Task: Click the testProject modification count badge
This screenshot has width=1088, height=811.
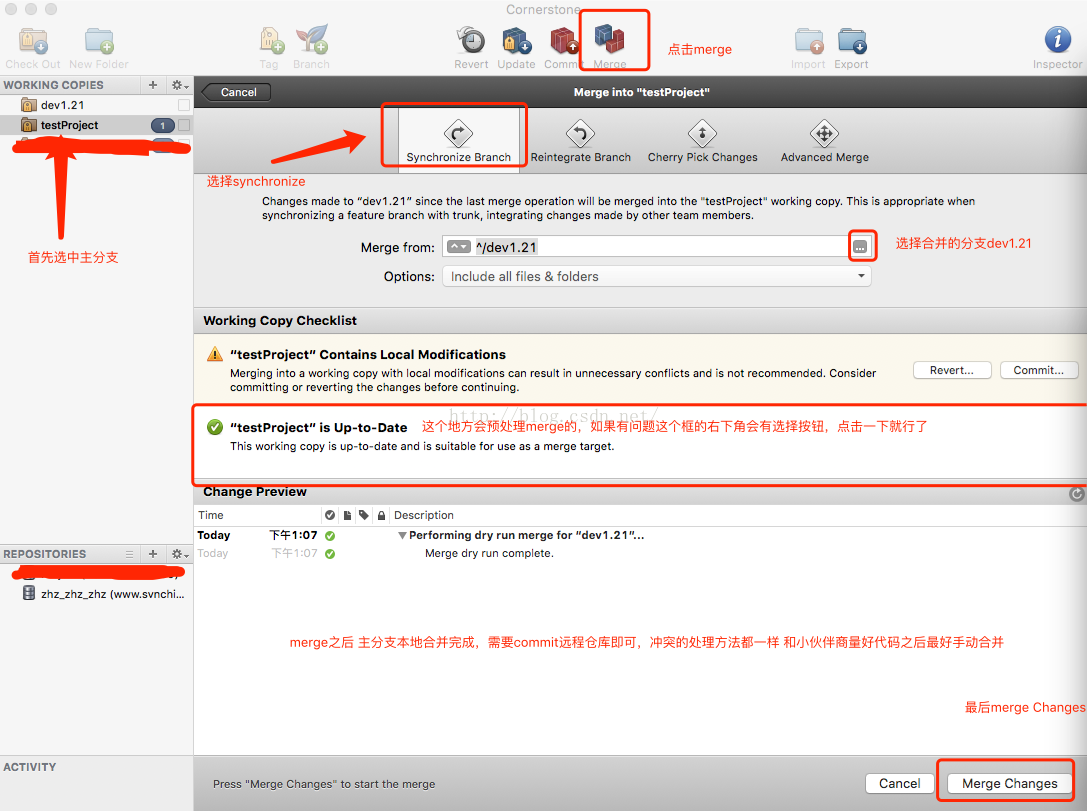Action: [x=162, y=126]
